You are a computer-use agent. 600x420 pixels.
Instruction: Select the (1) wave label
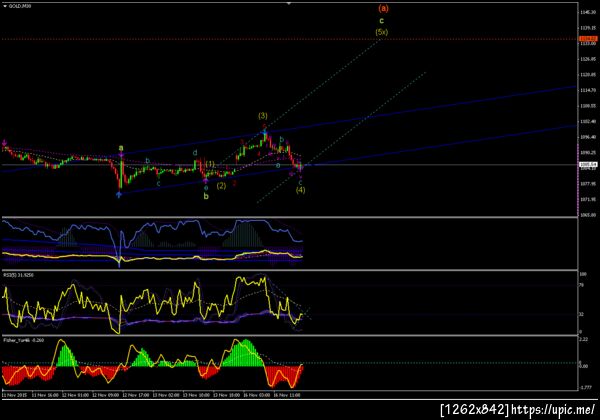pyautogui.click(x=210, y=164)
